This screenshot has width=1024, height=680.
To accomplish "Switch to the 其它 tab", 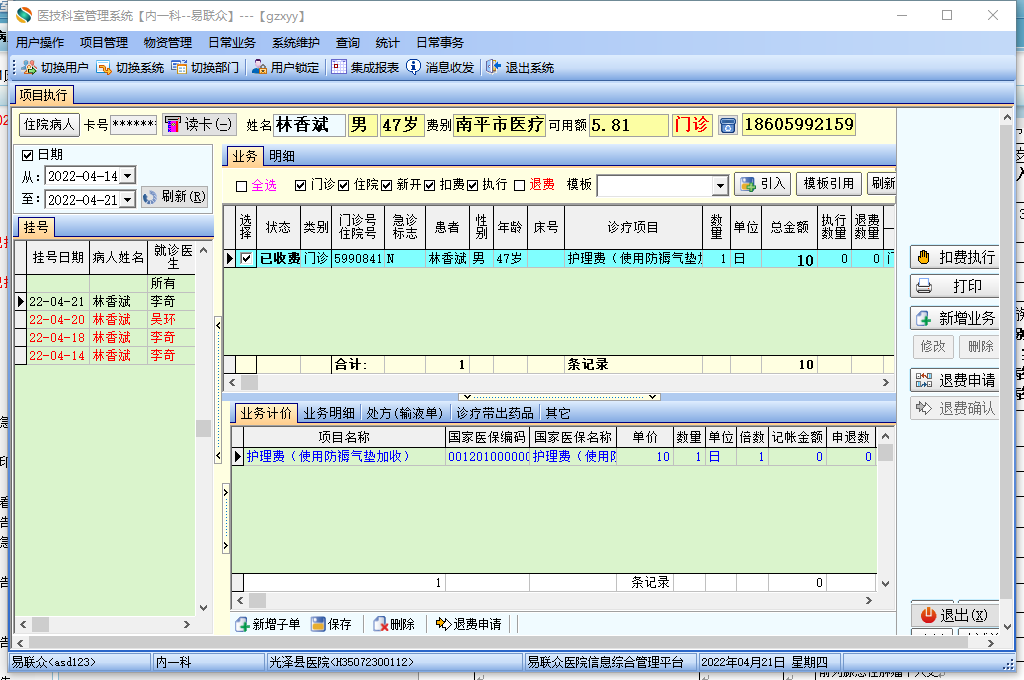I will pos(558,413).
